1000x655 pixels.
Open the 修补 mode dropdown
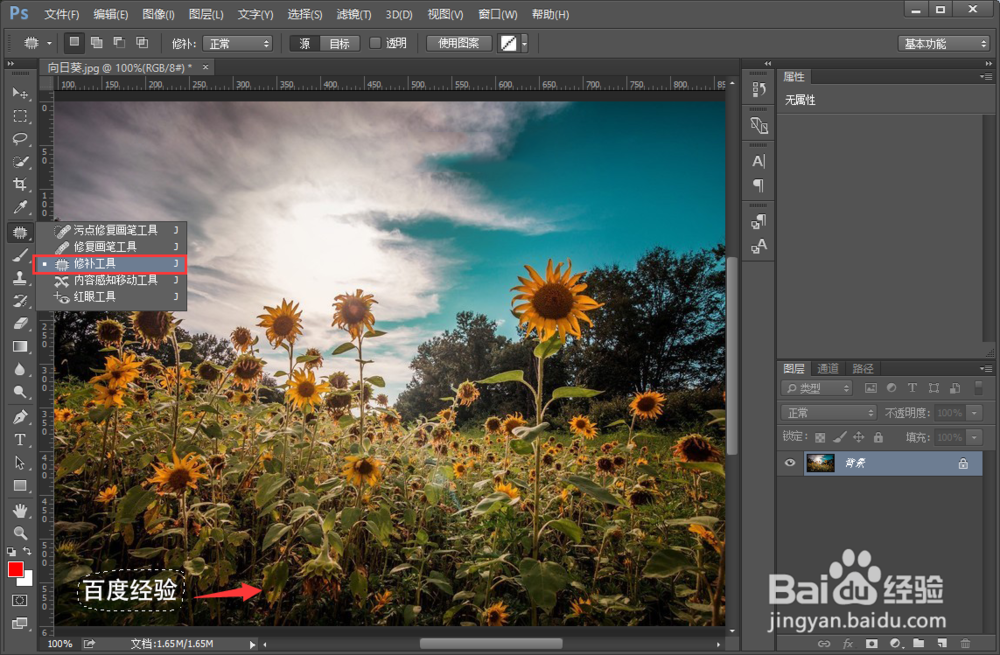click(237, 43)
